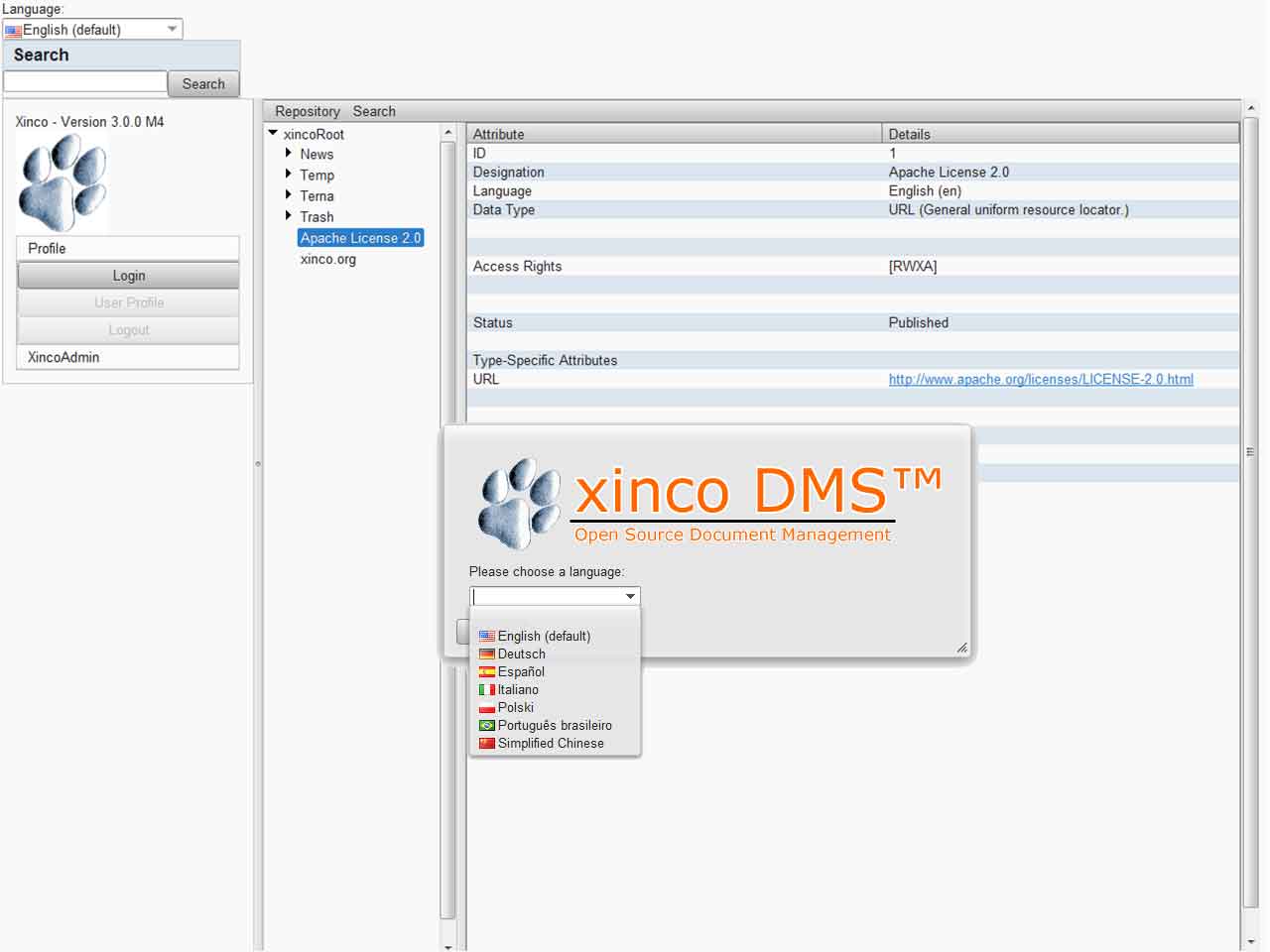Click the English (en) language value

pos(925,190)
